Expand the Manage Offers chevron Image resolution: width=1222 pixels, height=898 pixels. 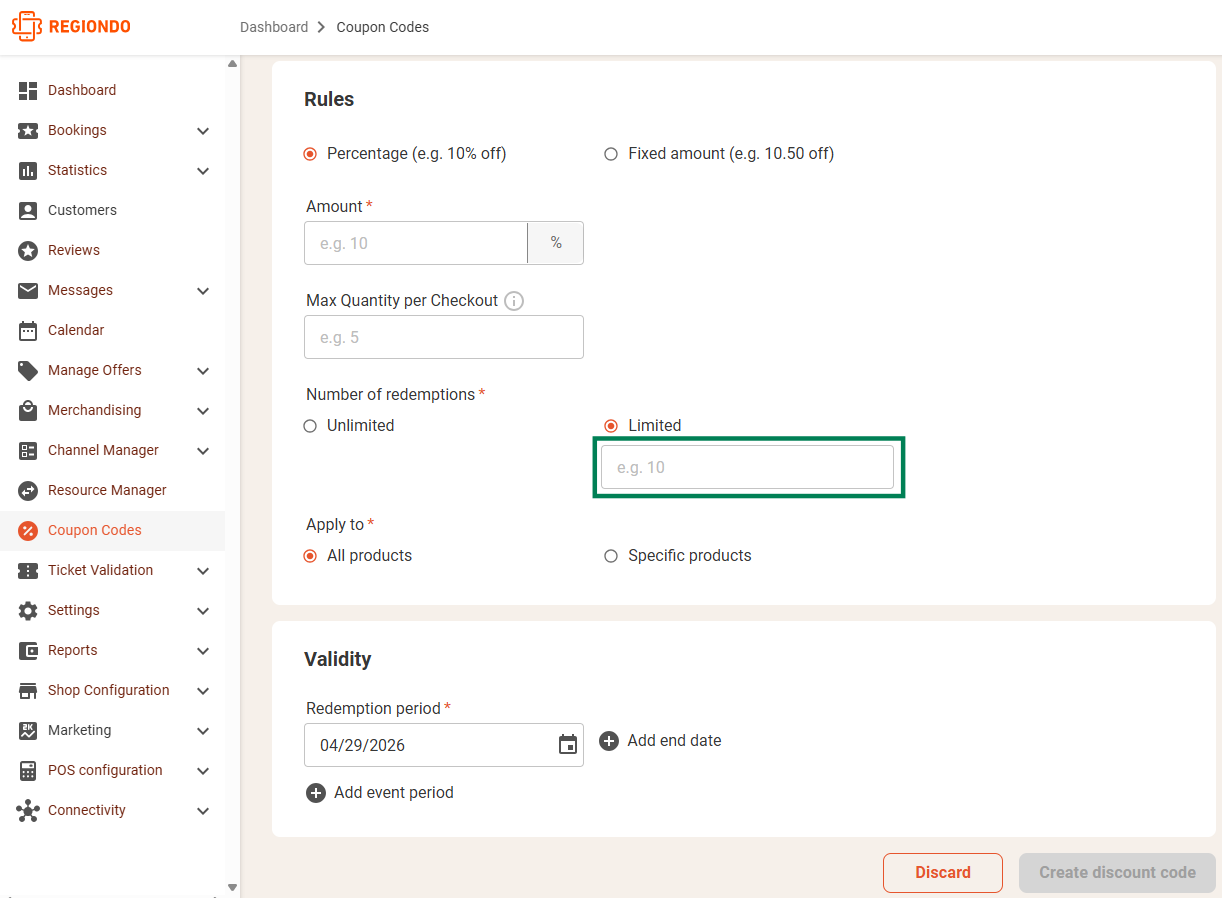point(203,371)
